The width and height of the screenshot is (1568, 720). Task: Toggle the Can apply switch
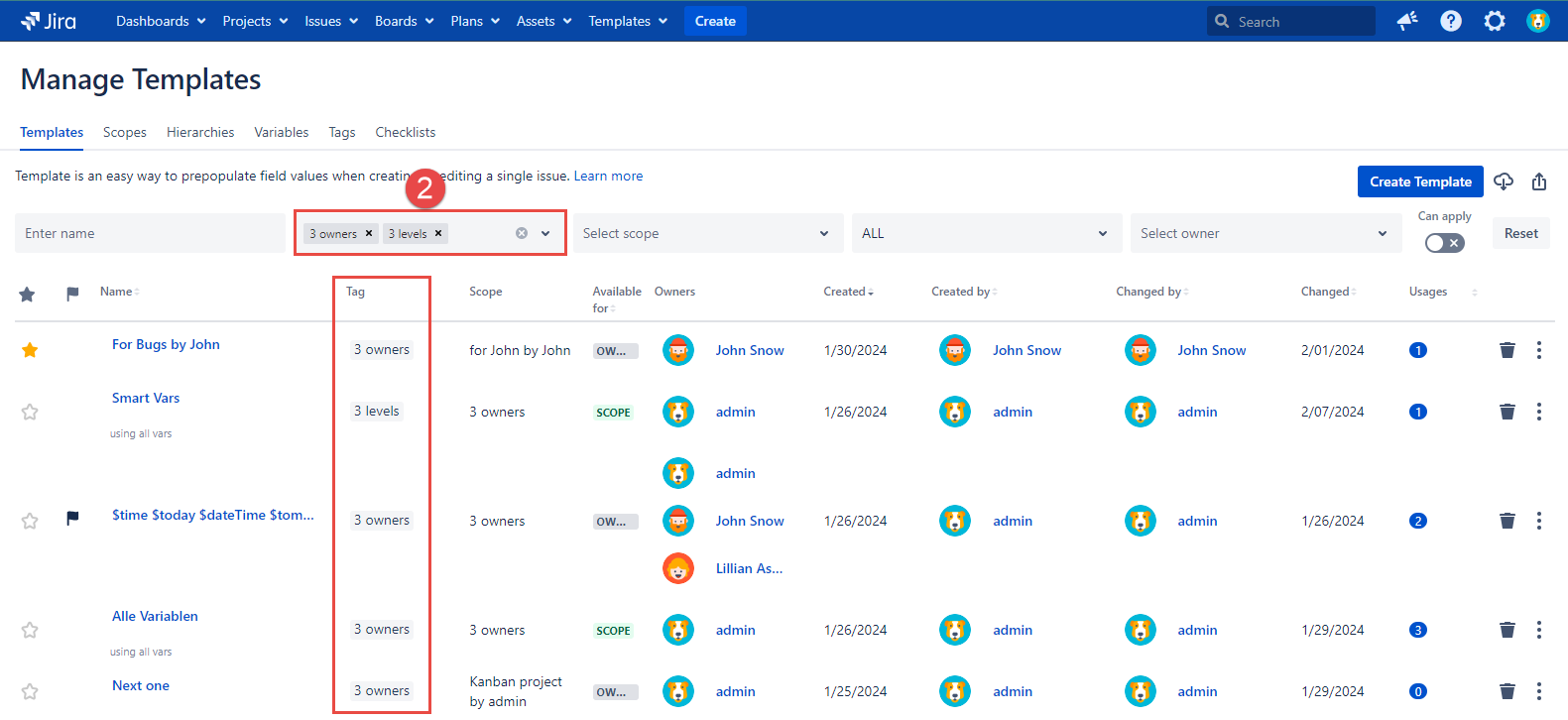tap(1444, 243)
